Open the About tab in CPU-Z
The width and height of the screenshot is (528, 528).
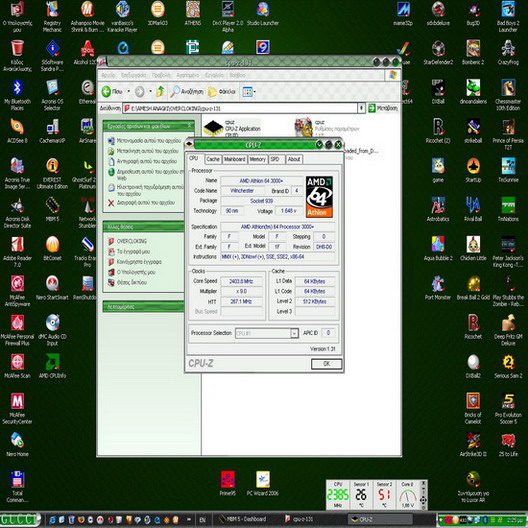tap(294, 159)
